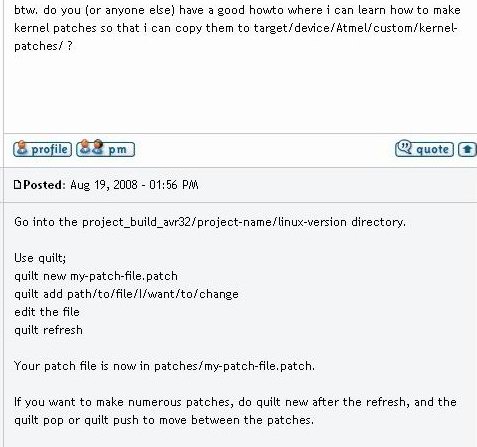
Task: Jump to top with up-arrow icon
Action: click(467, 149)
